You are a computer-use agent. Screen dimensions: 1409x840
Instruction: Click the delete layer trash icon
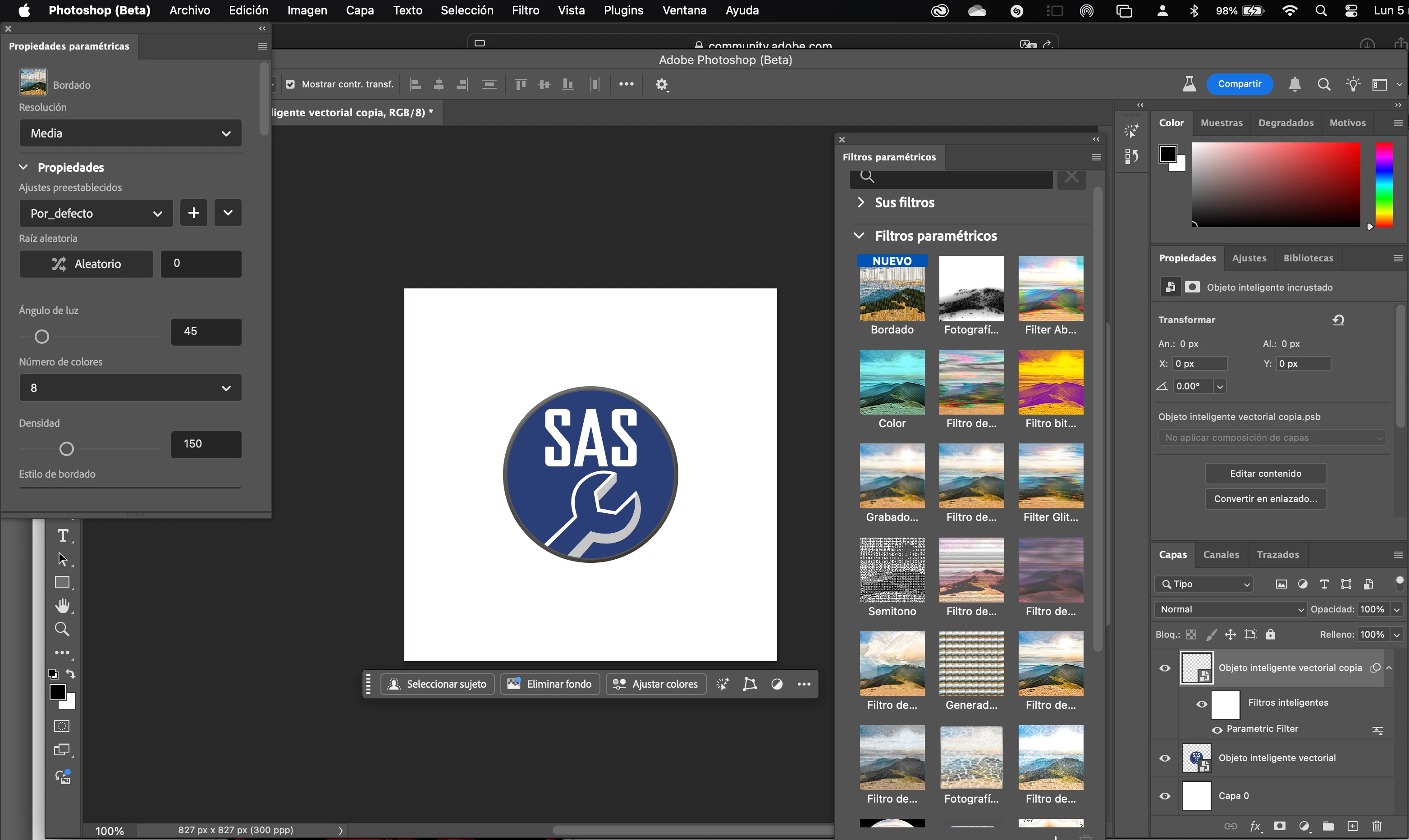(x=1377, y=826)
